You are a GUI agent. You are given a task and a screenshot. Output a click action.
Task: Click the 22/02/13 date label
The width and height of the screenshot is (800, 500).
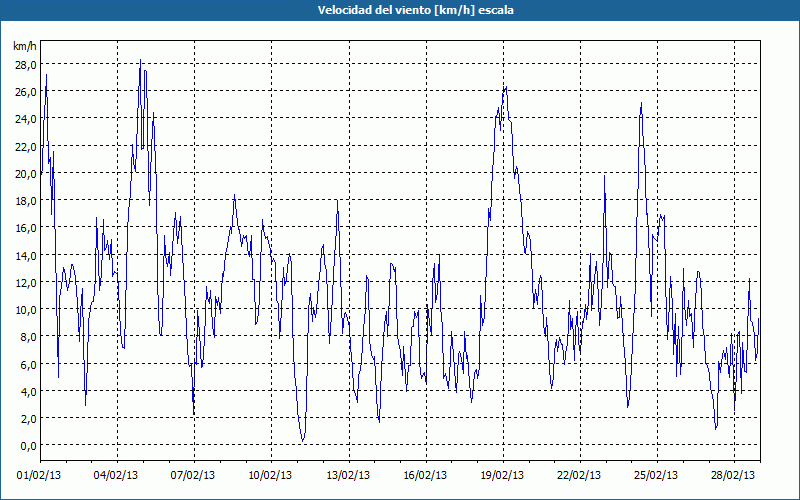pos(579,476)
